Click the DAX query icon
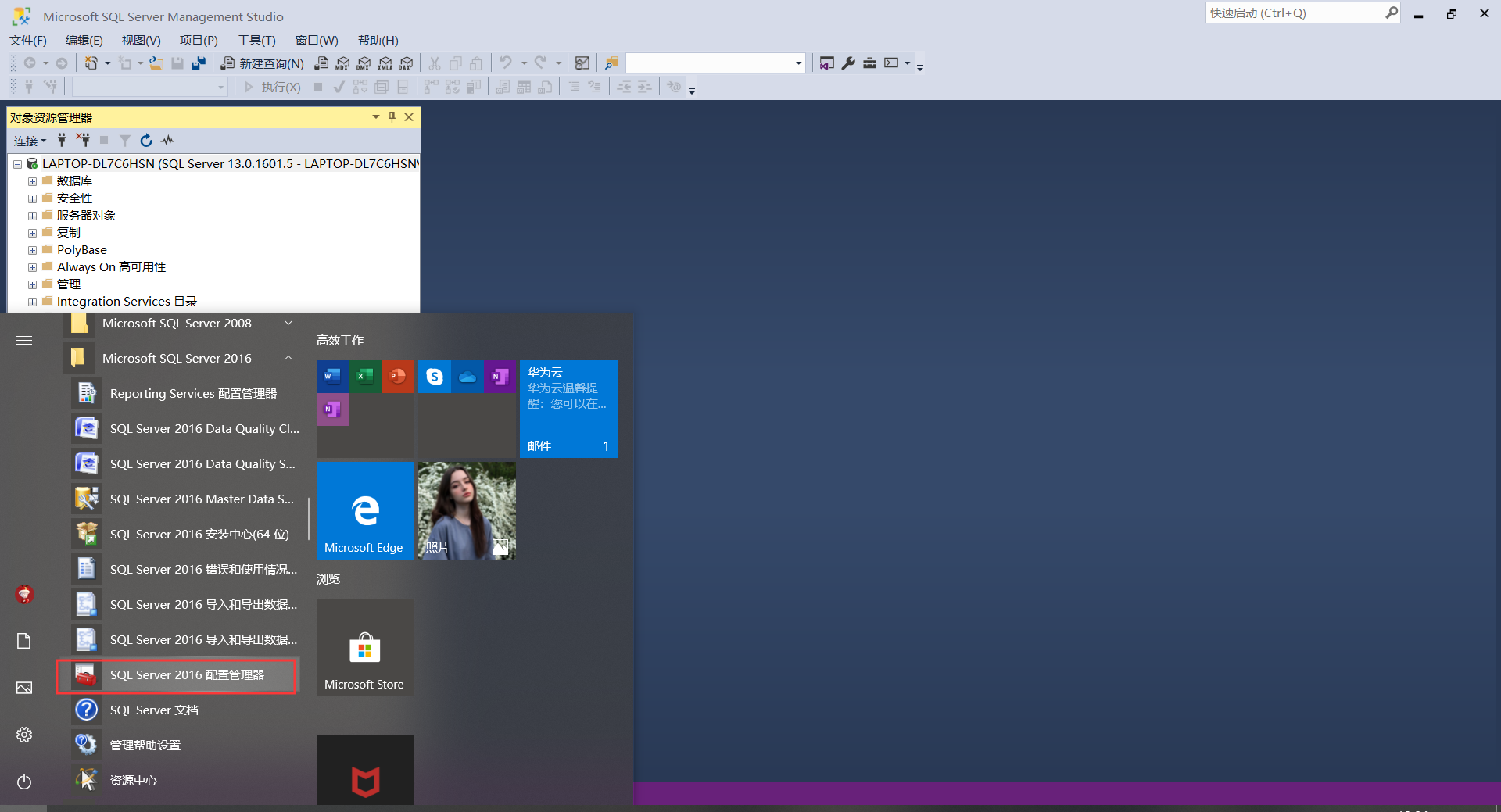 tap(406, 63)
